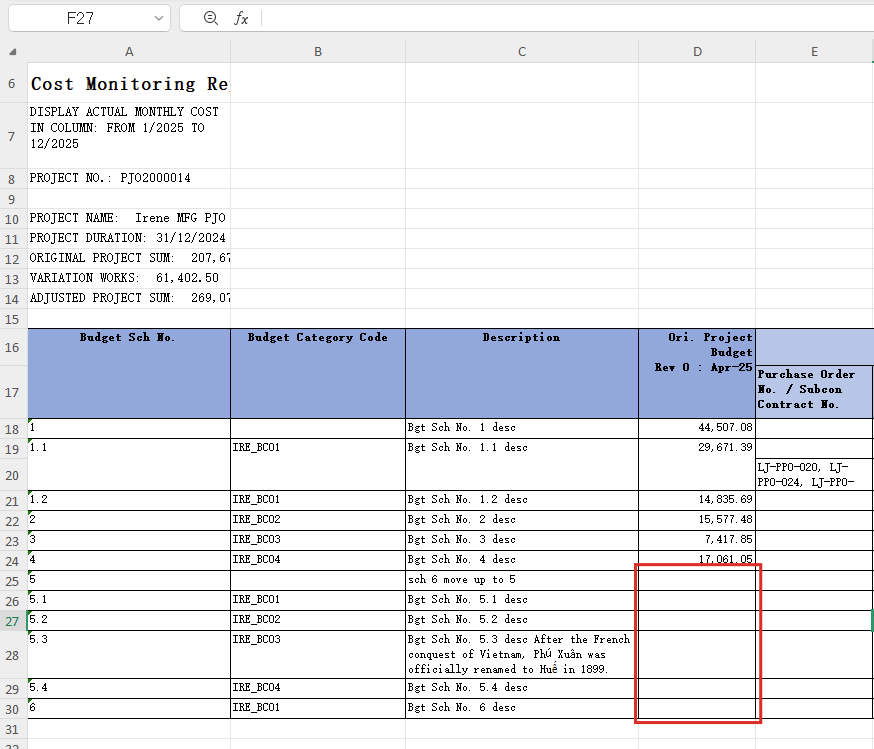Click the Budget Sch No. header cell
The width and height of the screenshot is (874, 749).
point(129,373)
